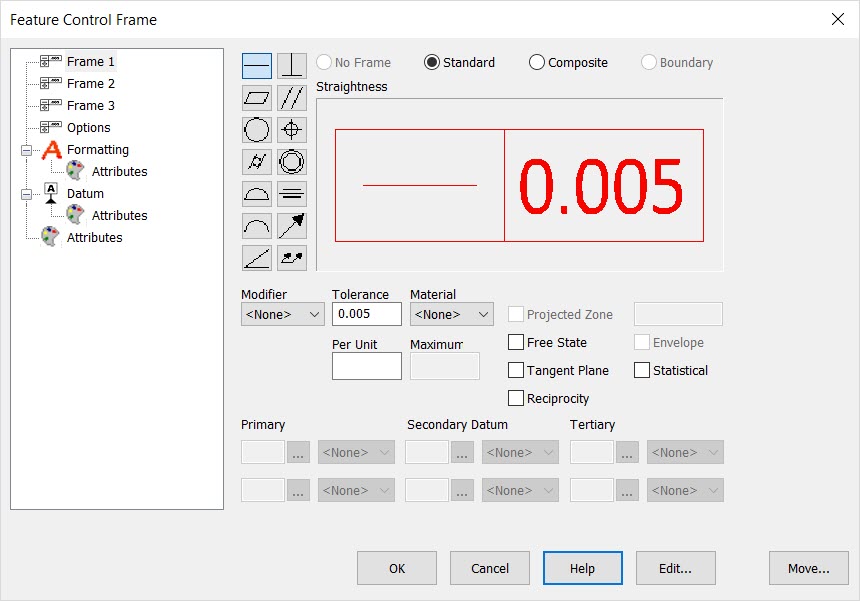The width and height of the screenshot is (860, 601).
Task: Check the Tangent Plane option
Action: pos(516,370)
